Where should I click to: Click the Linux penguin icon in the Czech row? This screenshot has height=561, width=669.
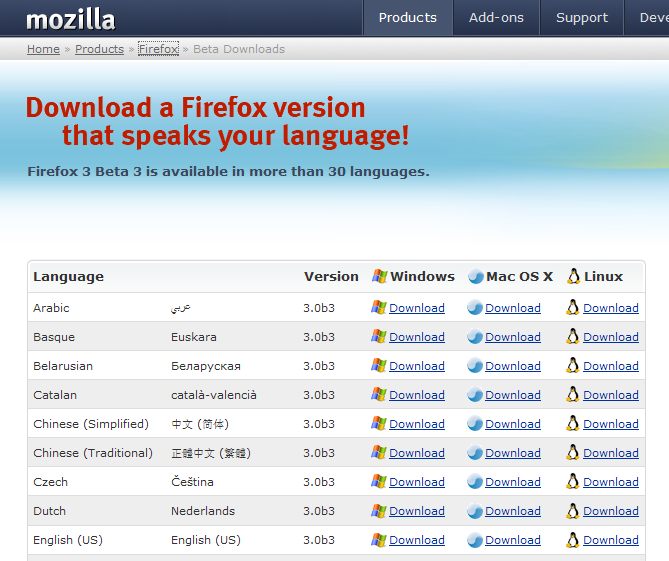pyautogui.click(x=573, y=481)
